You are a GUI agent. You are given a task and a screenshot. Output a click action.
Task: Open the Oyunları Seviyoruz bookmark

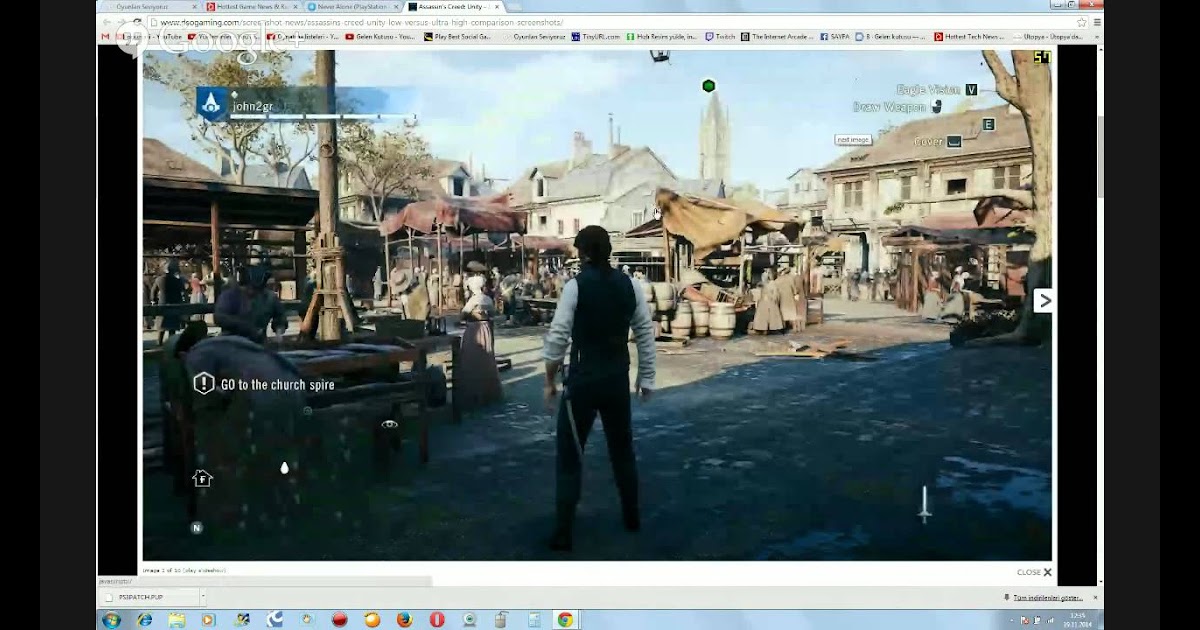click(534, 36)
